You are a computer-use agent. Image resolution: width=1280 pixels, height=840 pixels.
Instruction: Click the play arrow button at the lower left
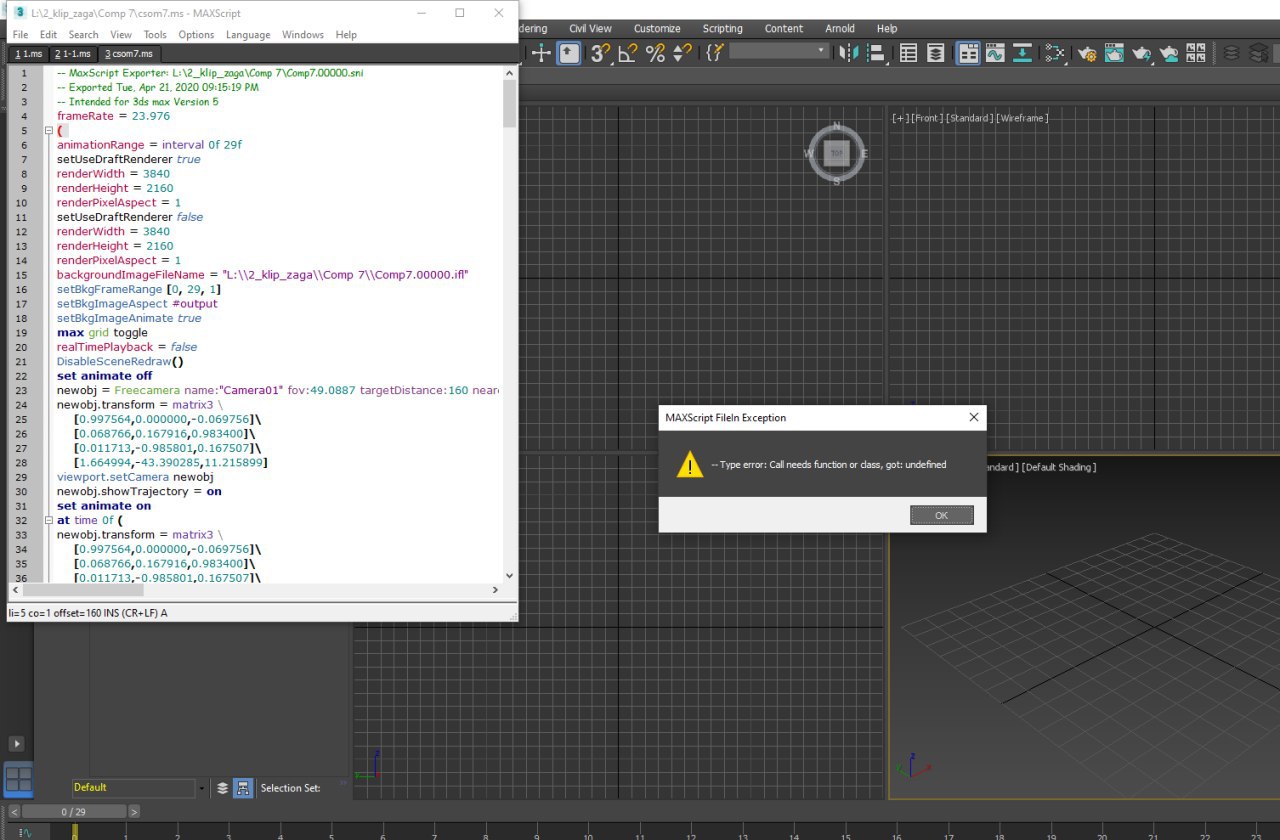pos(16,744)
